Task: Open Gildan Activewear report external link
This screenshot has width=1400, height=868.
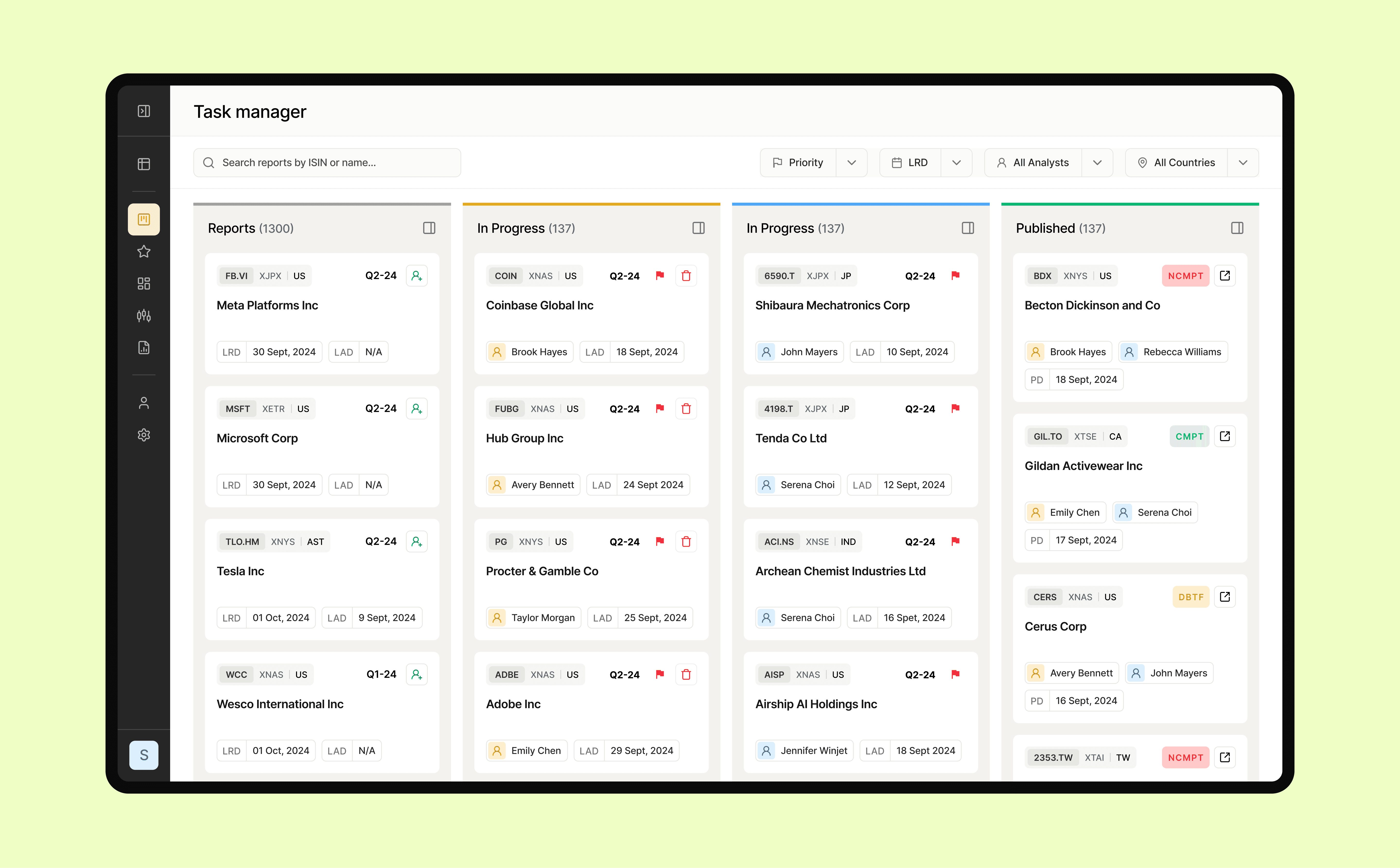Action: point(1225,436)
